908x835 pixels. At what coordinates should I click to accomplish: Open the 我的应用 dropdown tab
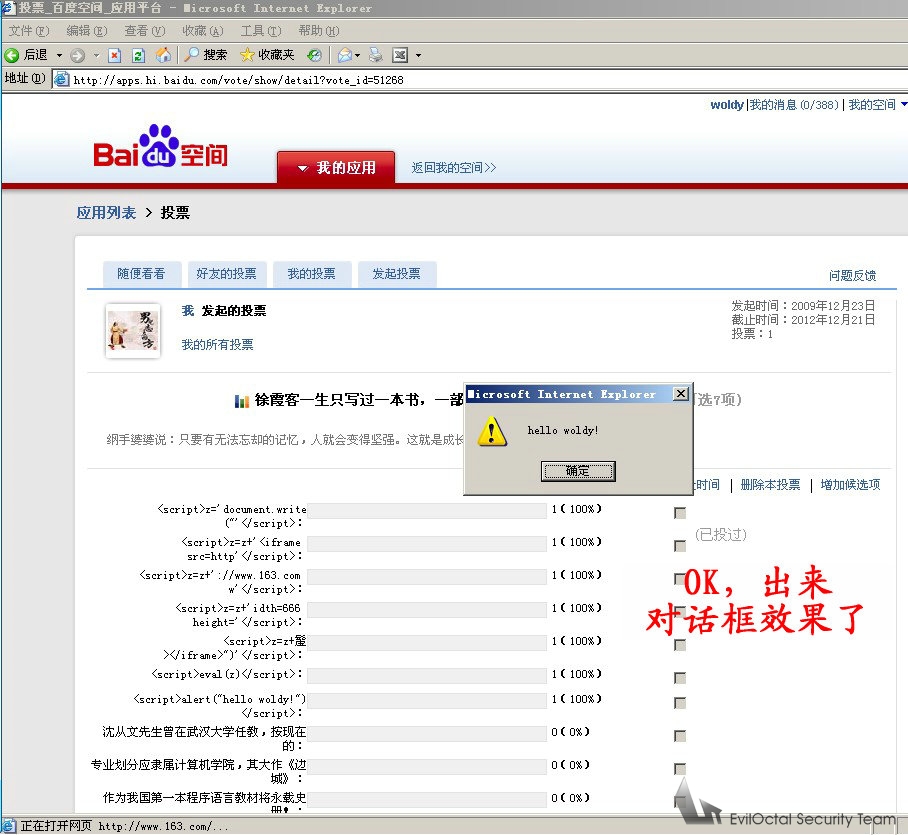coord(336,168)
